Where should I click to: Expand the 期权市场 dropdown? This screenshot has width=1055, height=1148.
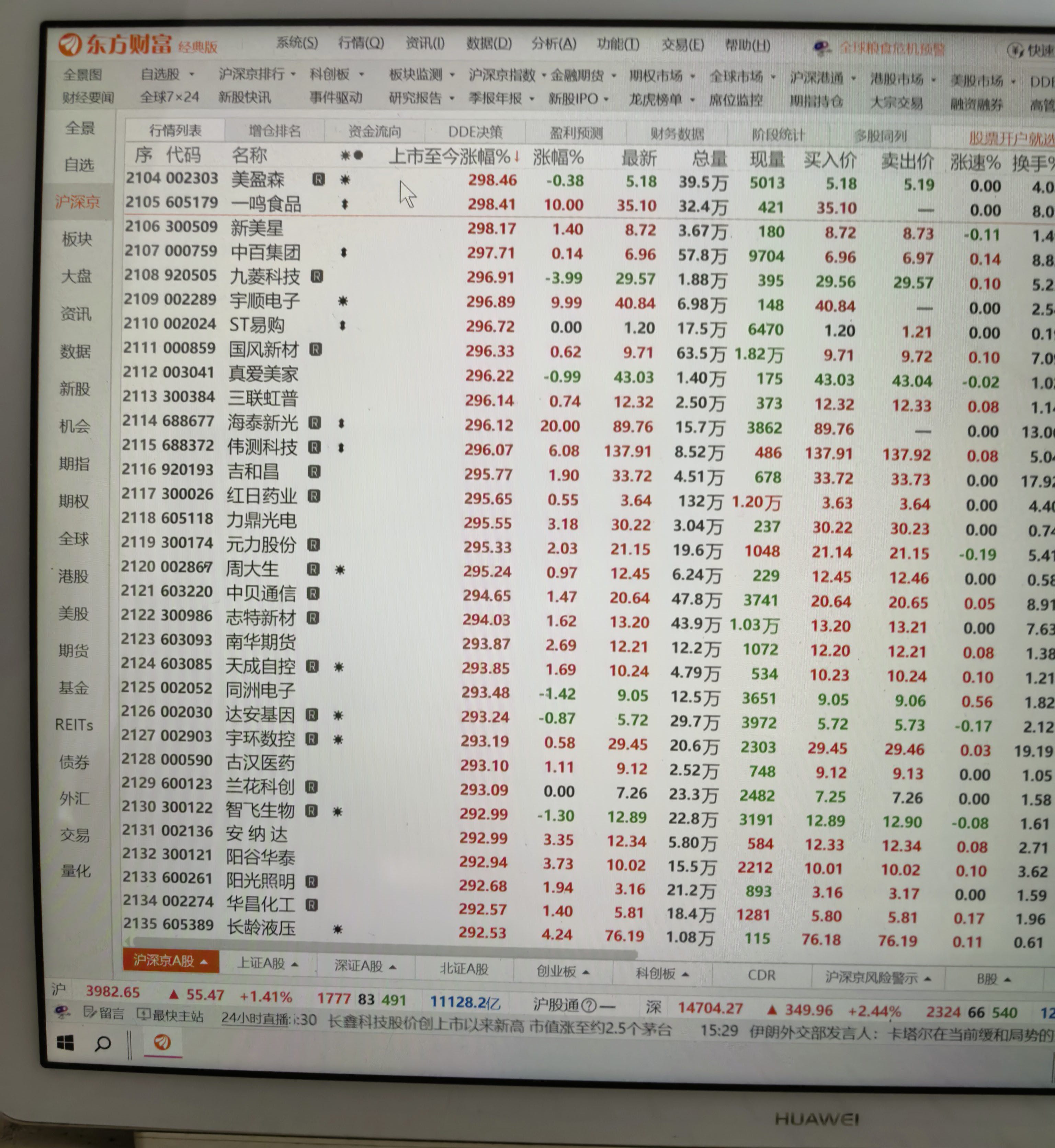tap(692, 76)
